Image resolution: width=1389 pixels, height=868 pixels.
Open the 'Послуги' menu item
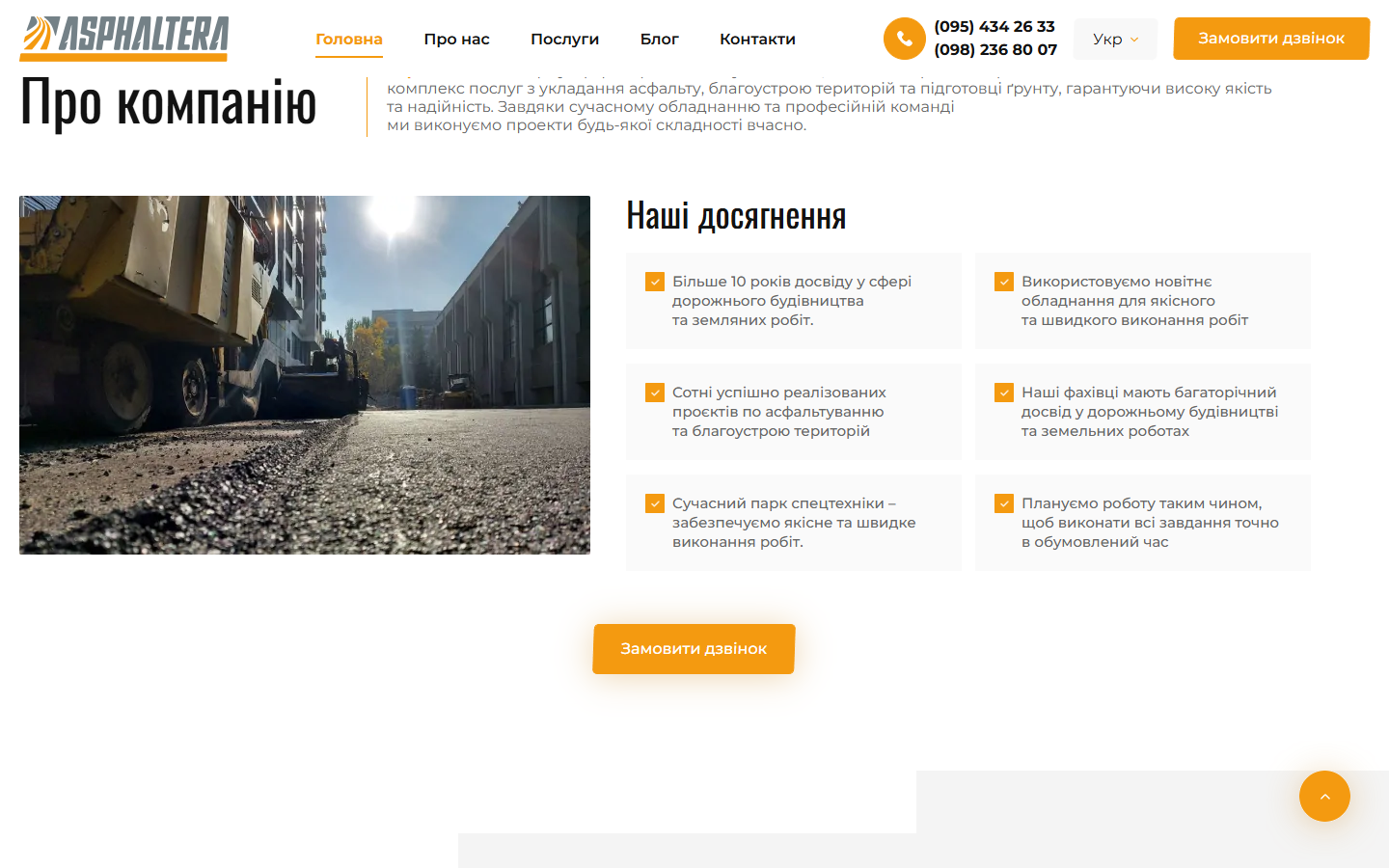[565, 40]
